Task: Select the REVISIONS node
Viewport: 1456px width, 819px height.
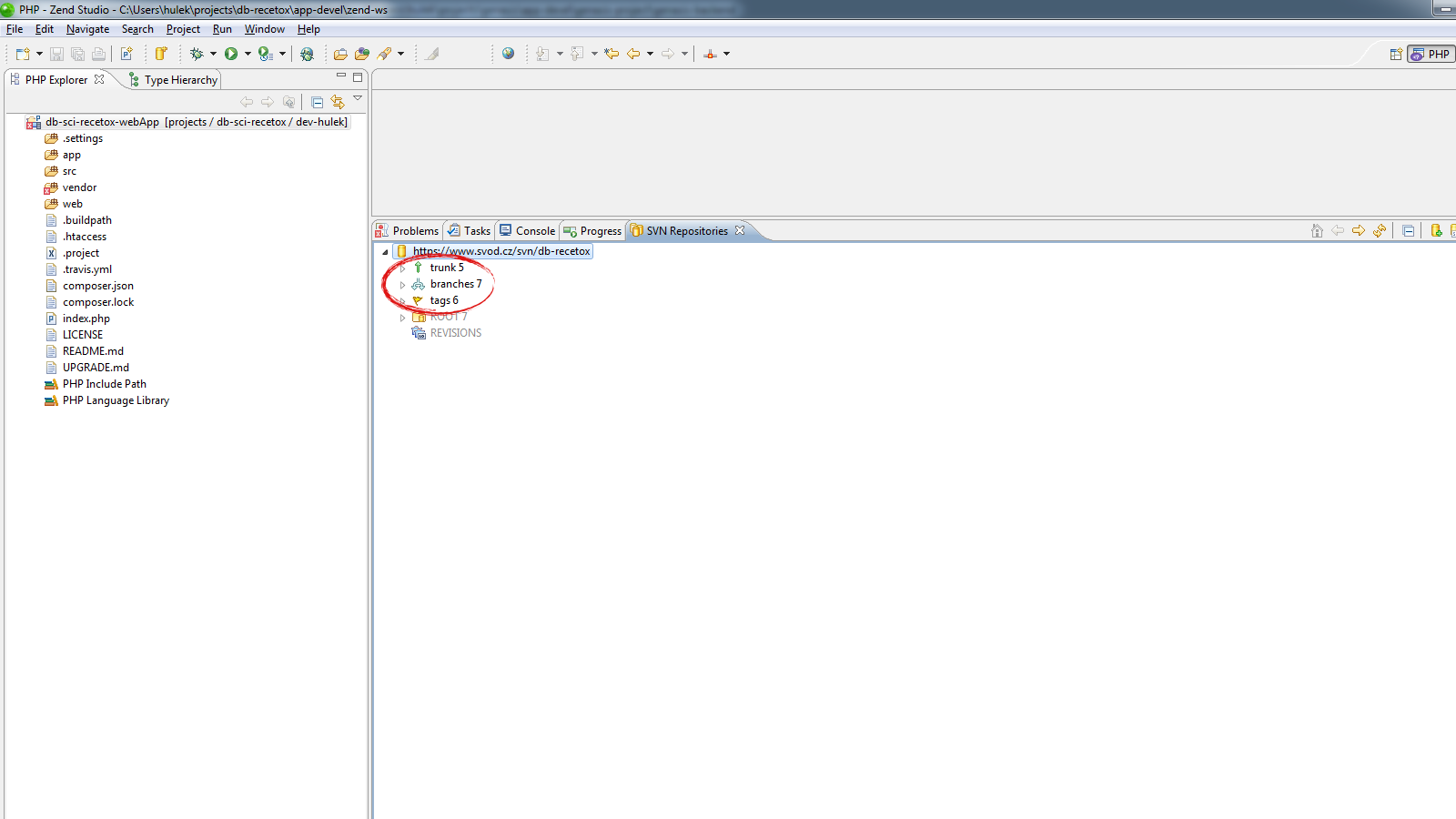Action: tap(447, 333)
